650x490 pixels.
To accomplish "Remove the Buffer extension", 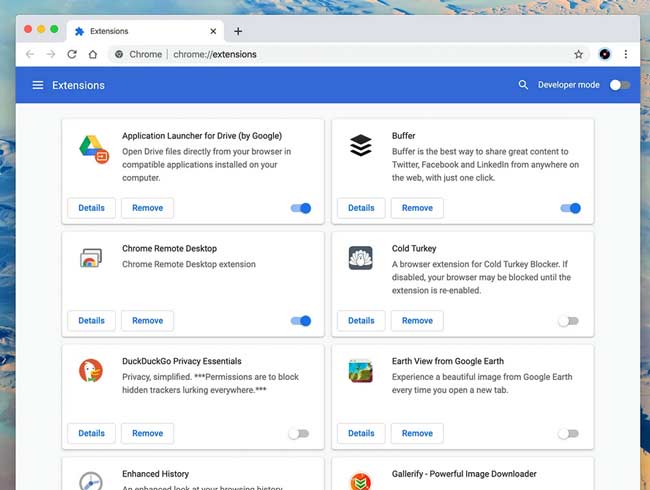I will tap(417, 208).
